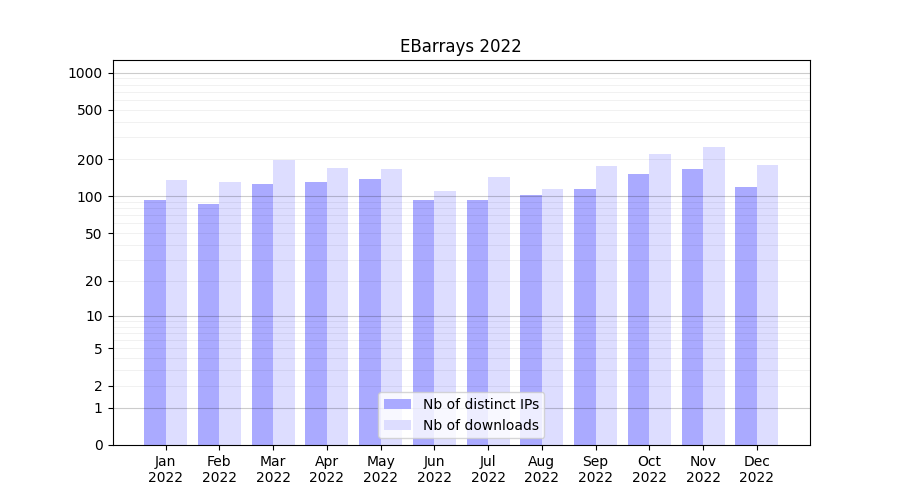This screenshot has height=500, width=900.
Task: Click the Nb of downloads legend swatch
Action: click(397, 425)
